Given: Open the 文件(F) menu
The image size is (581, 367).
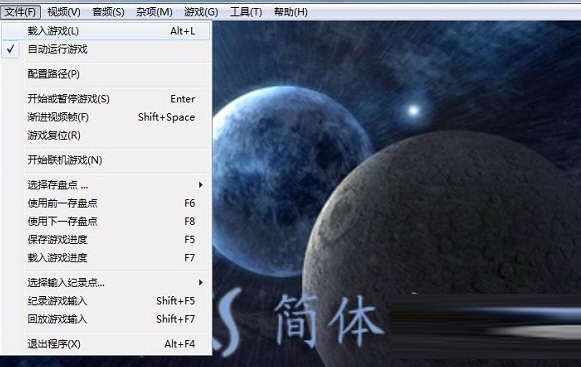Looking at the screenshot, I should 20,12.
